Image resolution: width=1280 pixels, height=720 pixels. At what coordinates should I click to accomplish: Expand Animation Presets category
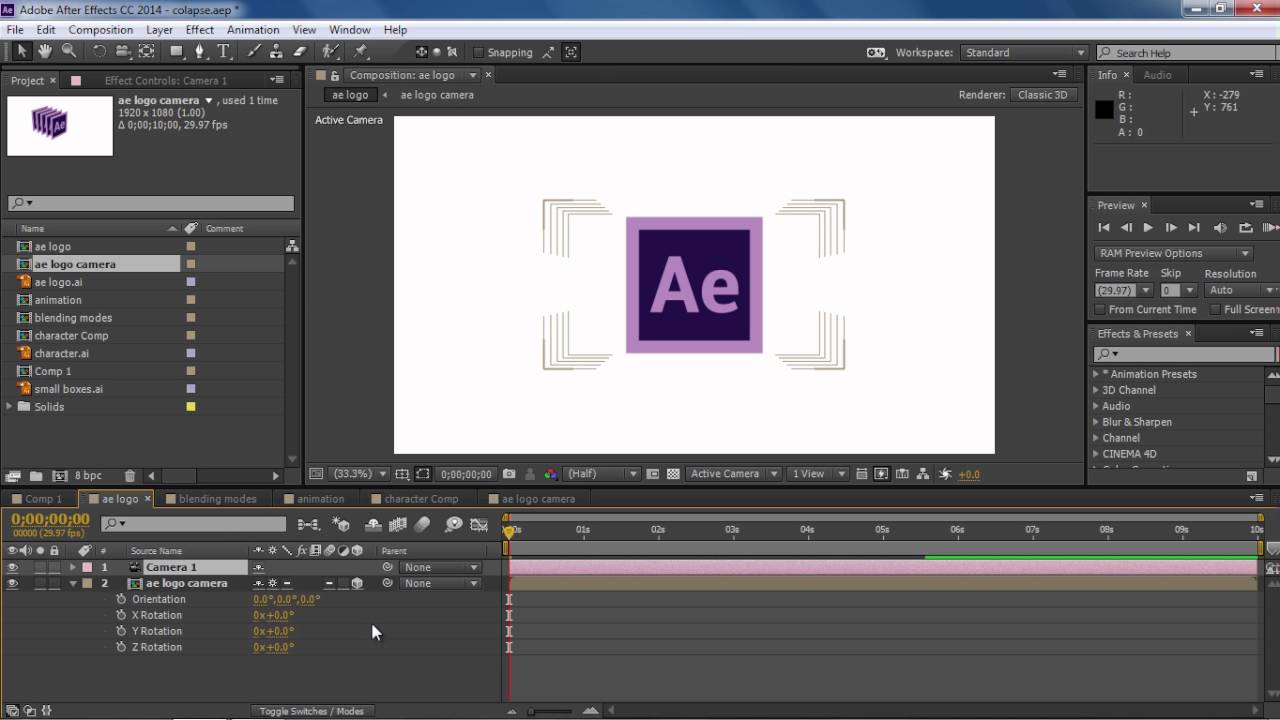[1095, 374]
